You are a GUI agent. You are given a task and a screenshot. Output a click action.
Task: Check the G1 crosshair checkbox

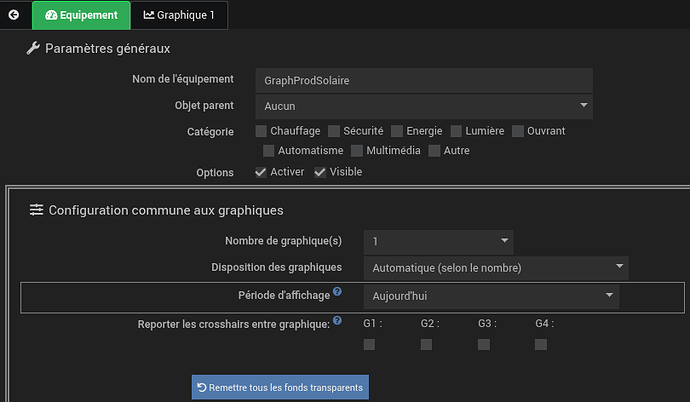click(x=369, y=345)
